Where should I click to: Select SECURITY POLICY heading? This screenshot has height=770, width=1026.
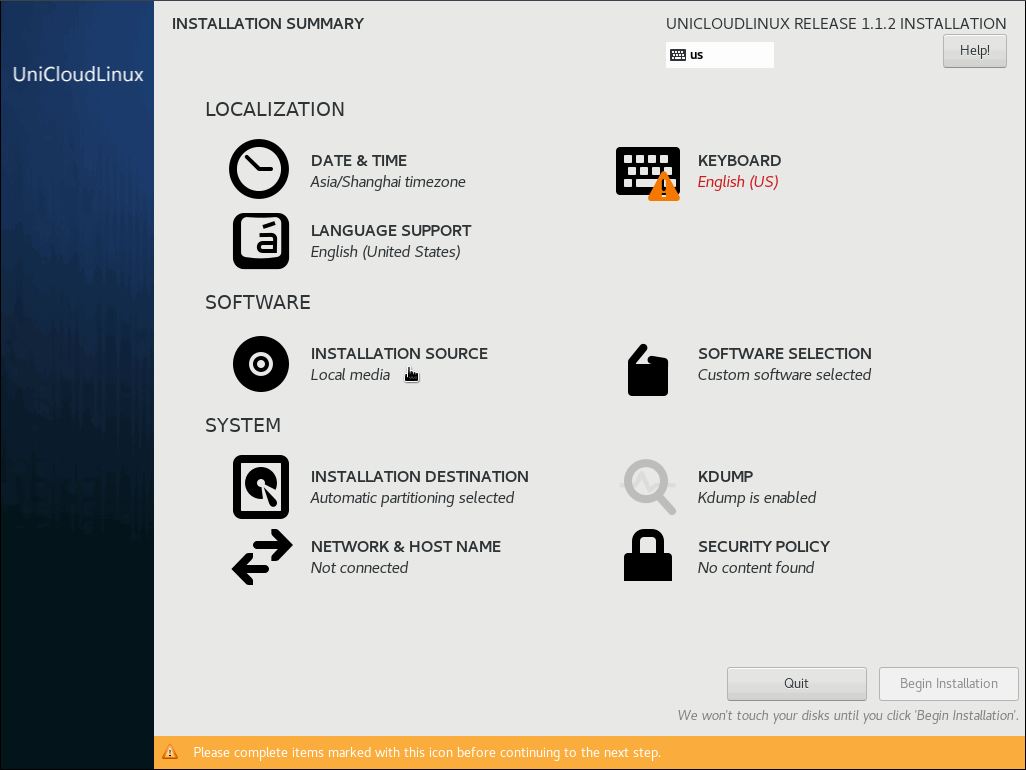764,547
